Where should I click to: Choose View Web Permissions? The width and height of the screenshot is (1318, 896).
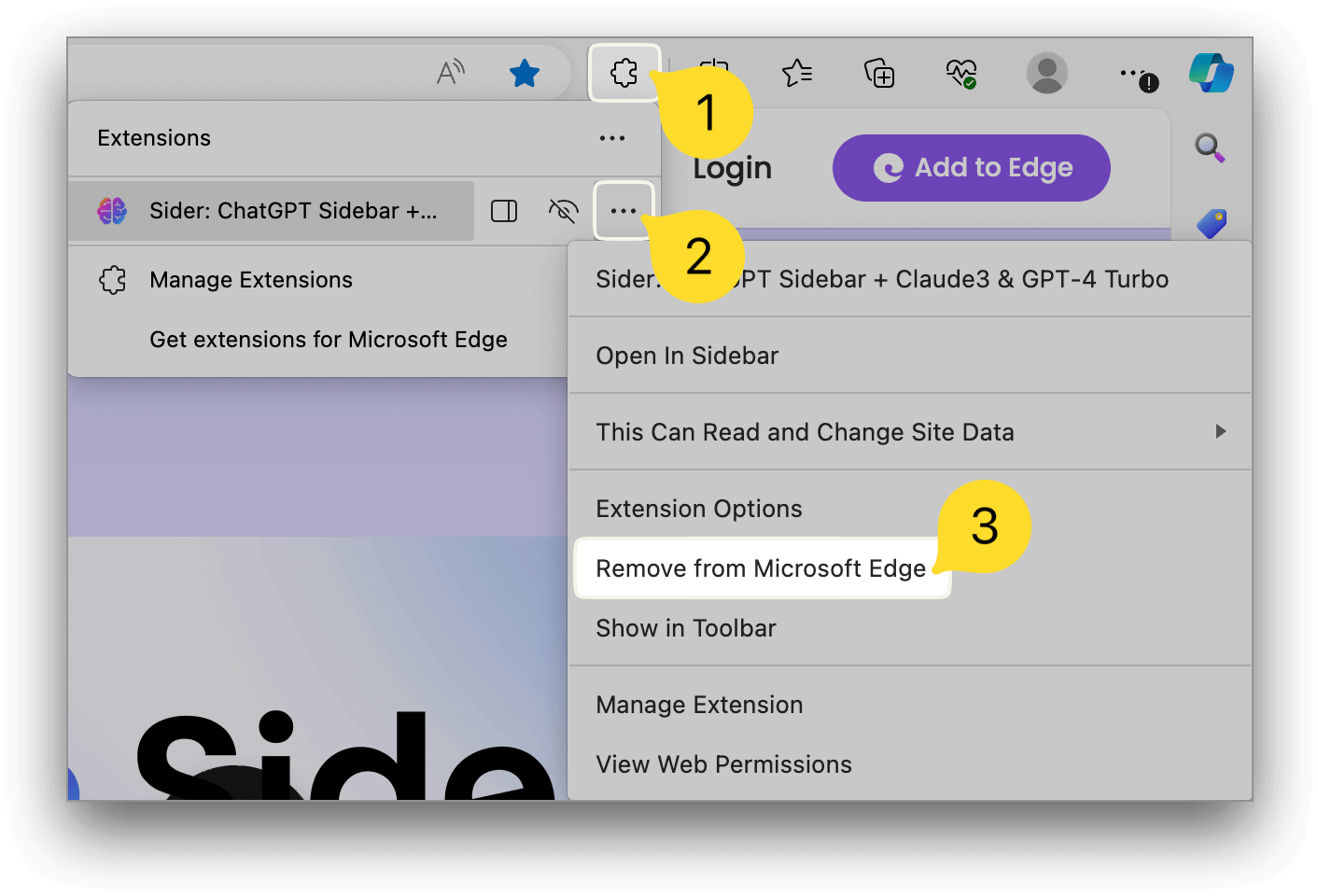tap(910, 764)
